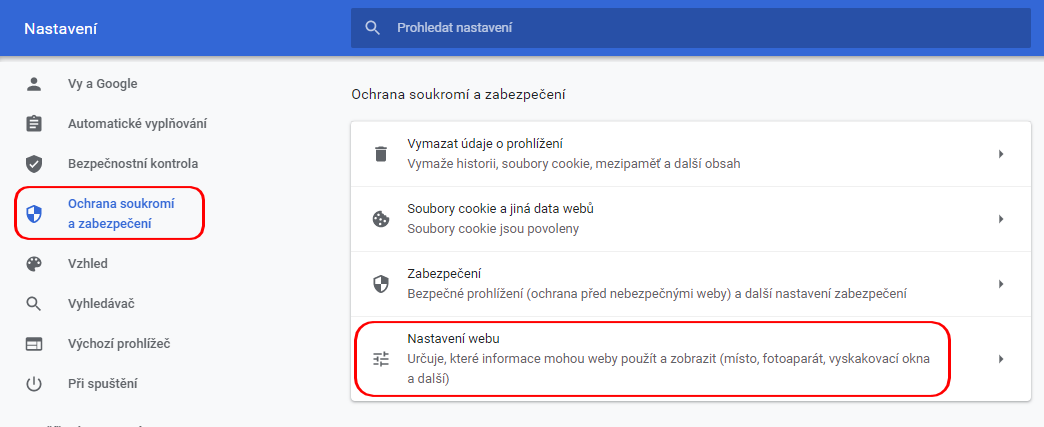The height and width of the screenshot is (427, 1044).
Task: Click the palette icon next to Vzhled
Action: pyautogui.click(x=34, y=263)
